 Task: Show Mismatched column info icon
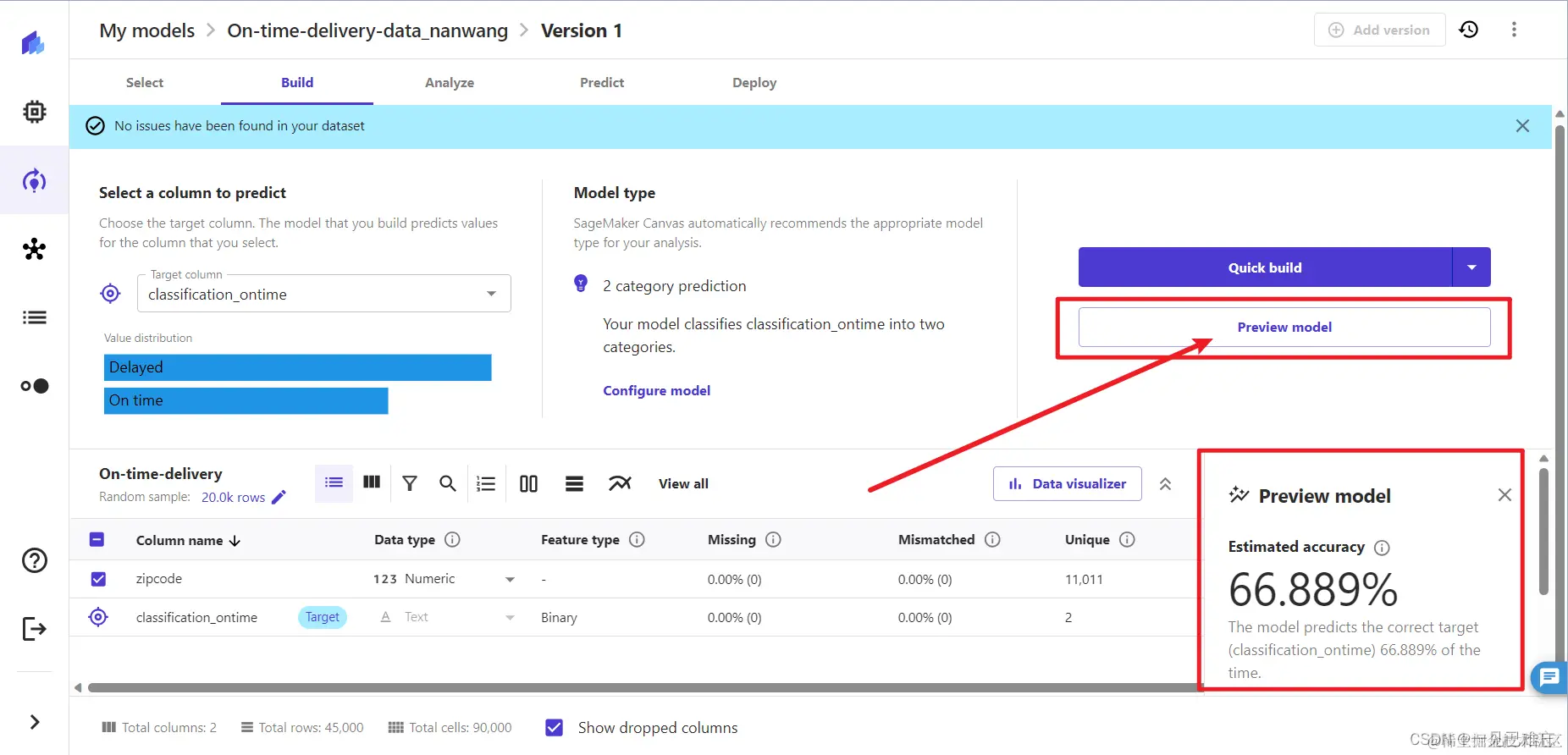click(992, 540)
